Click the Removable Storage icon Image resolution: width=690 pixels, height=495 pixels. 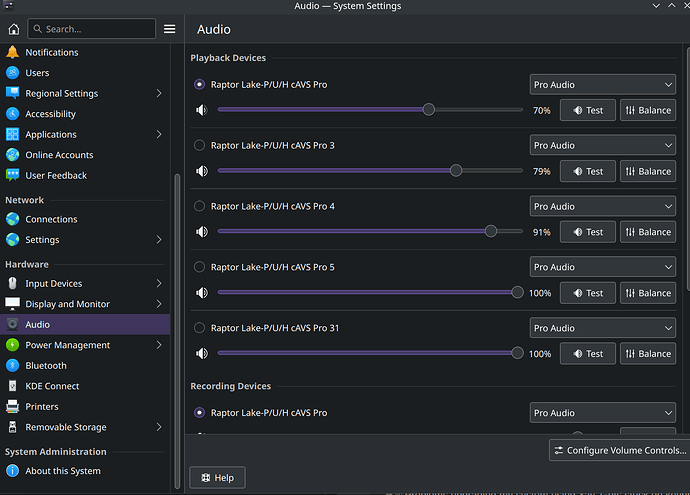tap(12, 427)
